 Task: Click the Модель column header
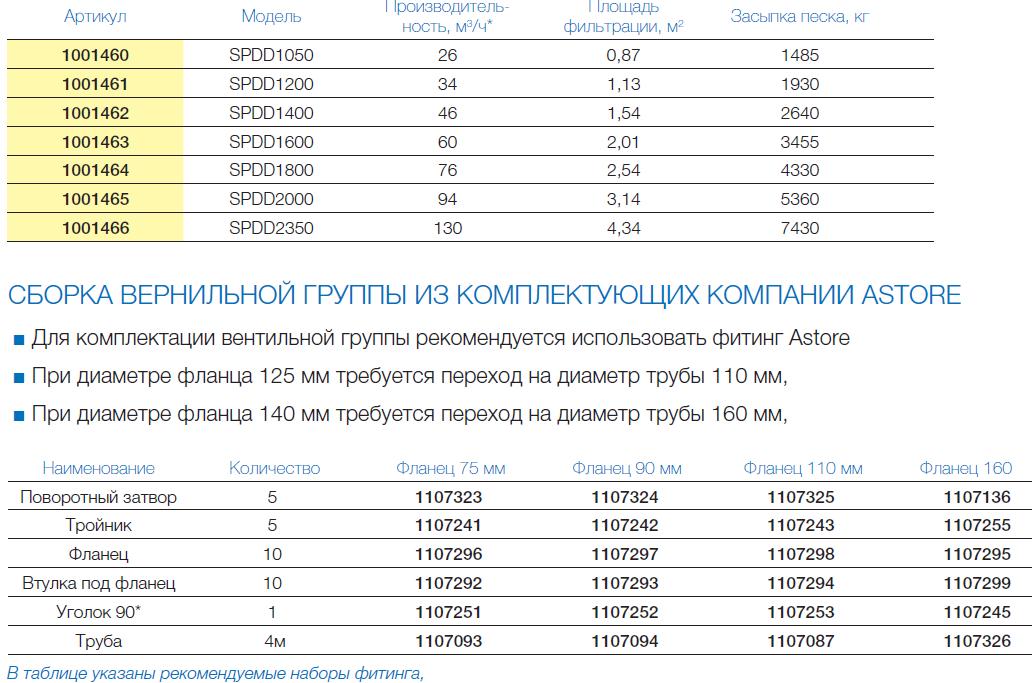pos(271,17)
